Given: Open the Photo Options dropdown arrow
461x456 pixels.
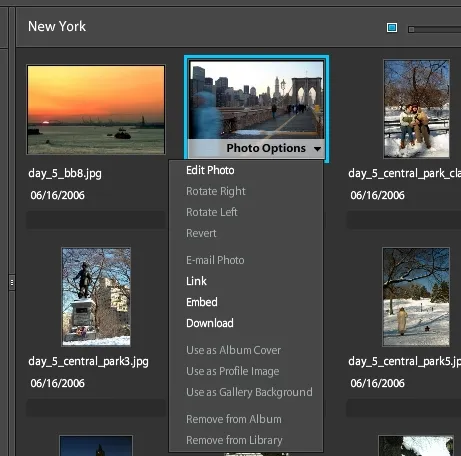Looking at the screenshot, I should 317,149.
